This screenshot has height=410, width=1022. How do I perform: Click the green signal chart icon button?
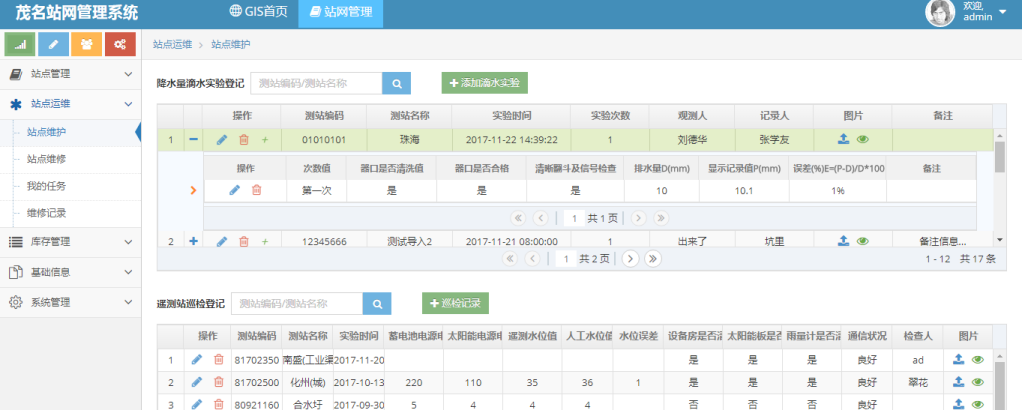(x=20, y=44)
